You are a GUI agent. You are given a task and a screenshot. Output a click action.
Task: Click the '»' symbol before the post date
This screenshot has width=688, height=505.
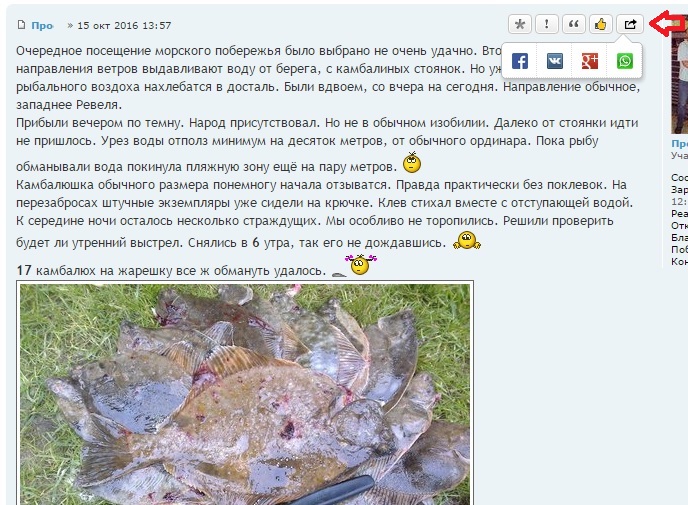[70, 25]
